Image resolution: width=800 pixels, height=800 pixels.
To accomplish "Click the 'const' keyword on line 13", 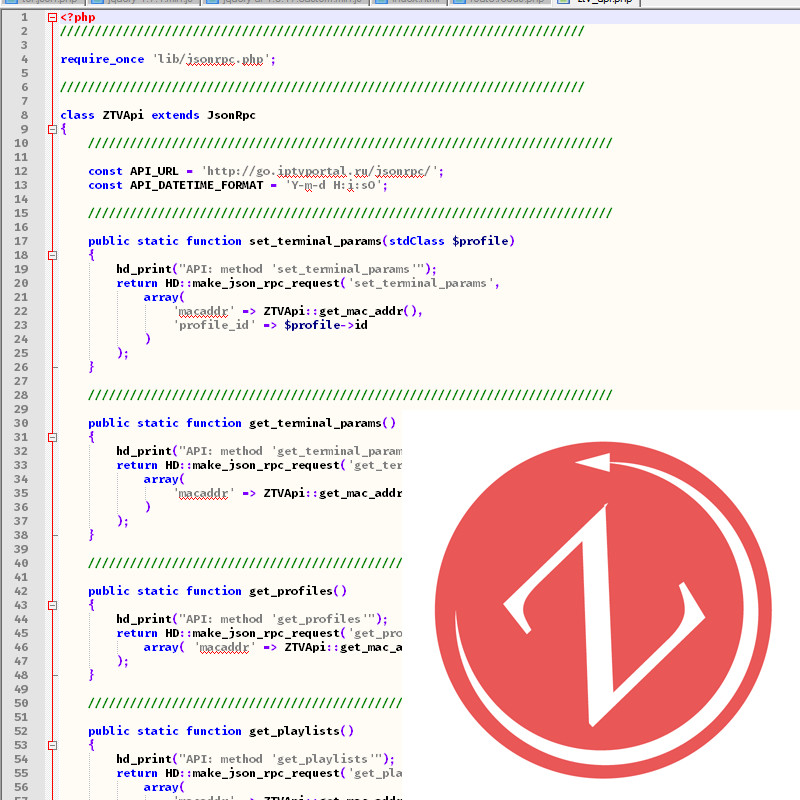I will [105, 185].
